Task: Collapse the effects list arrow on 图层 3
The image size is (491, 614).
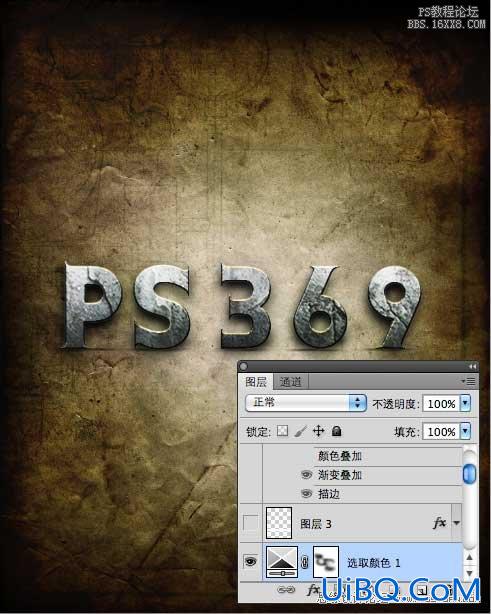Action: pyautogui.click(x=457, y=523)
